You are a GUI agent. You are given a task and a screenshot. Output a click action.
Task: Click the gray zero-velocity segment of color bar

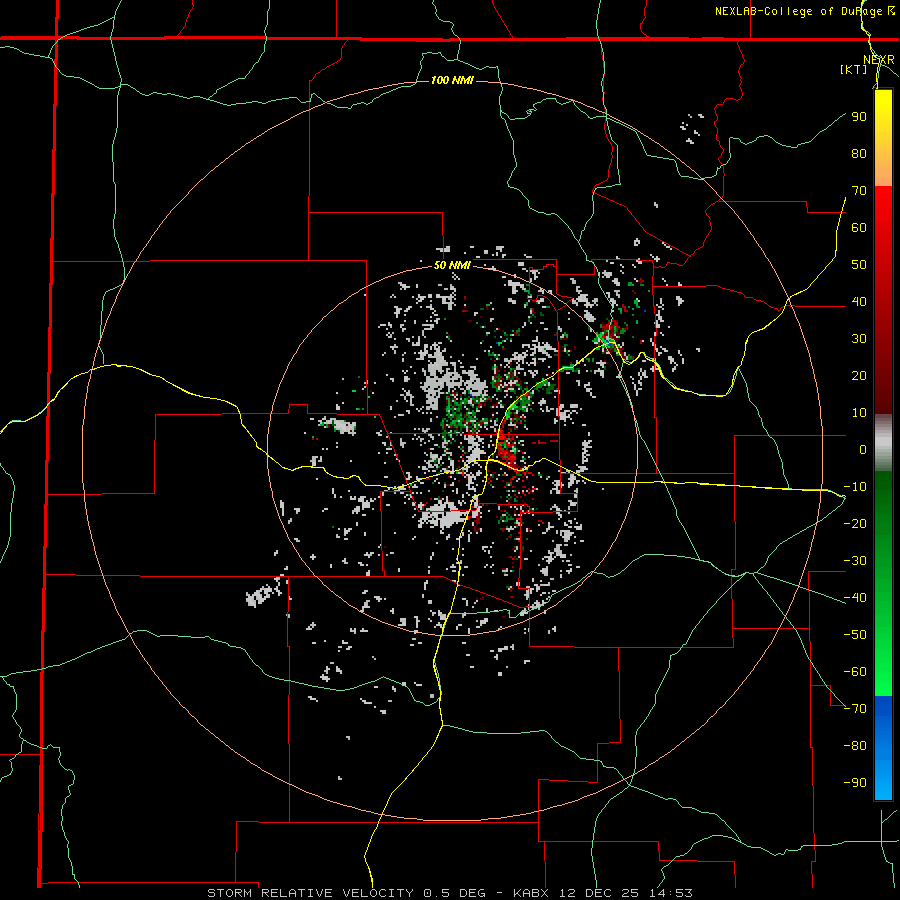(x=883, y=443)
